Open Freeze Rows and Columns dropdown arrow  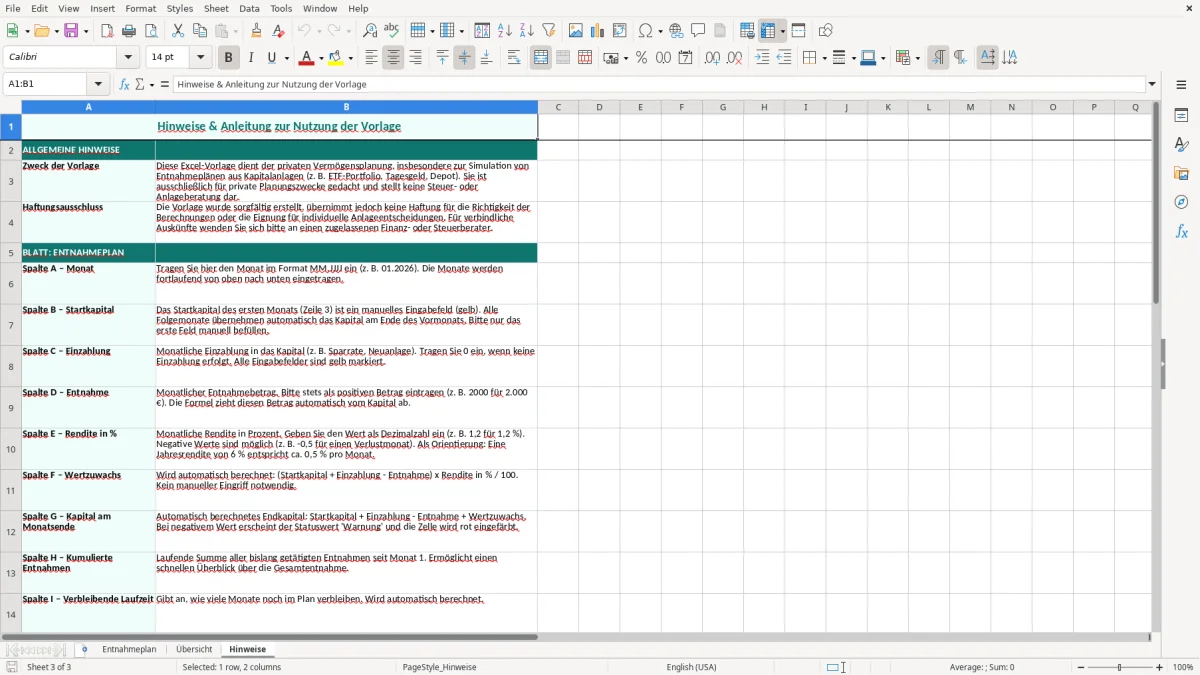[783, 31]
